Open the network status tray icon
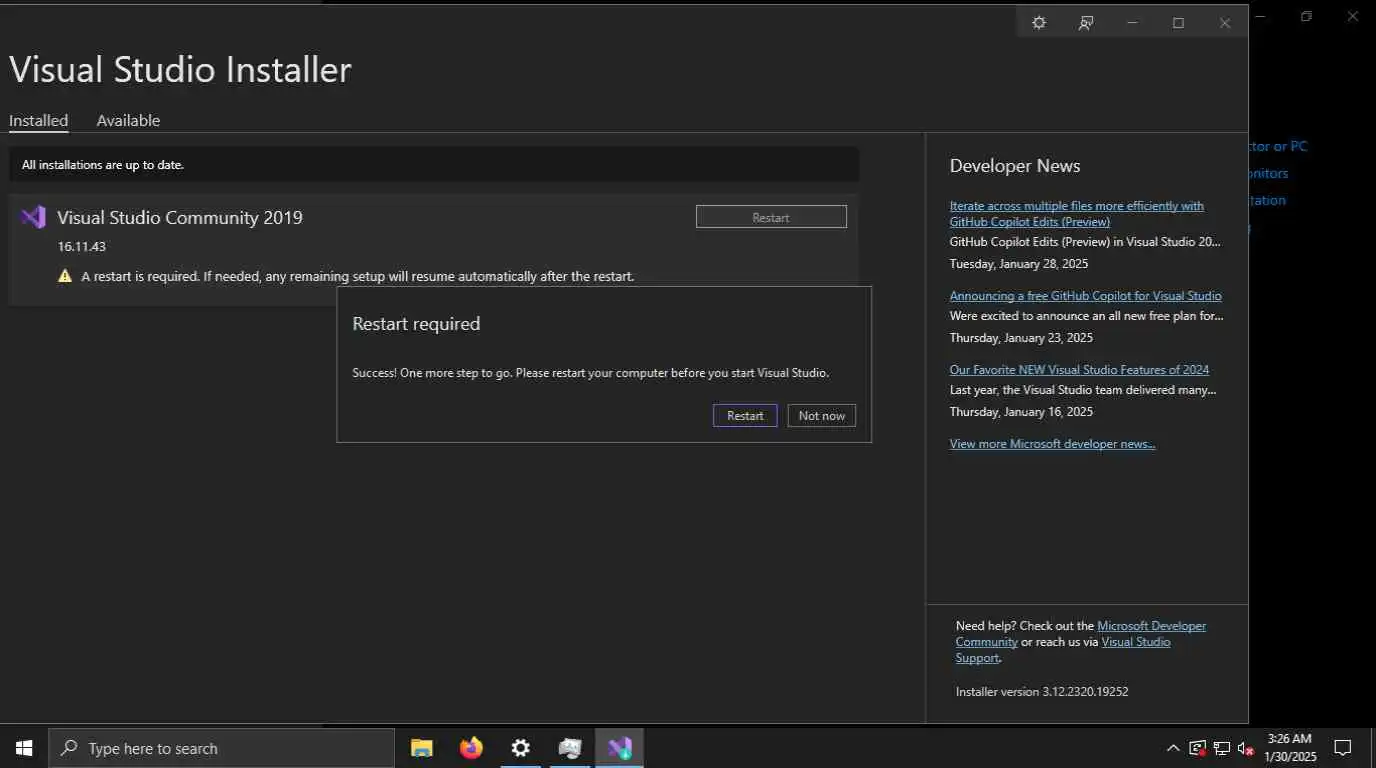The height and width of the screenshot is (768, 1376). [1222, 748]
